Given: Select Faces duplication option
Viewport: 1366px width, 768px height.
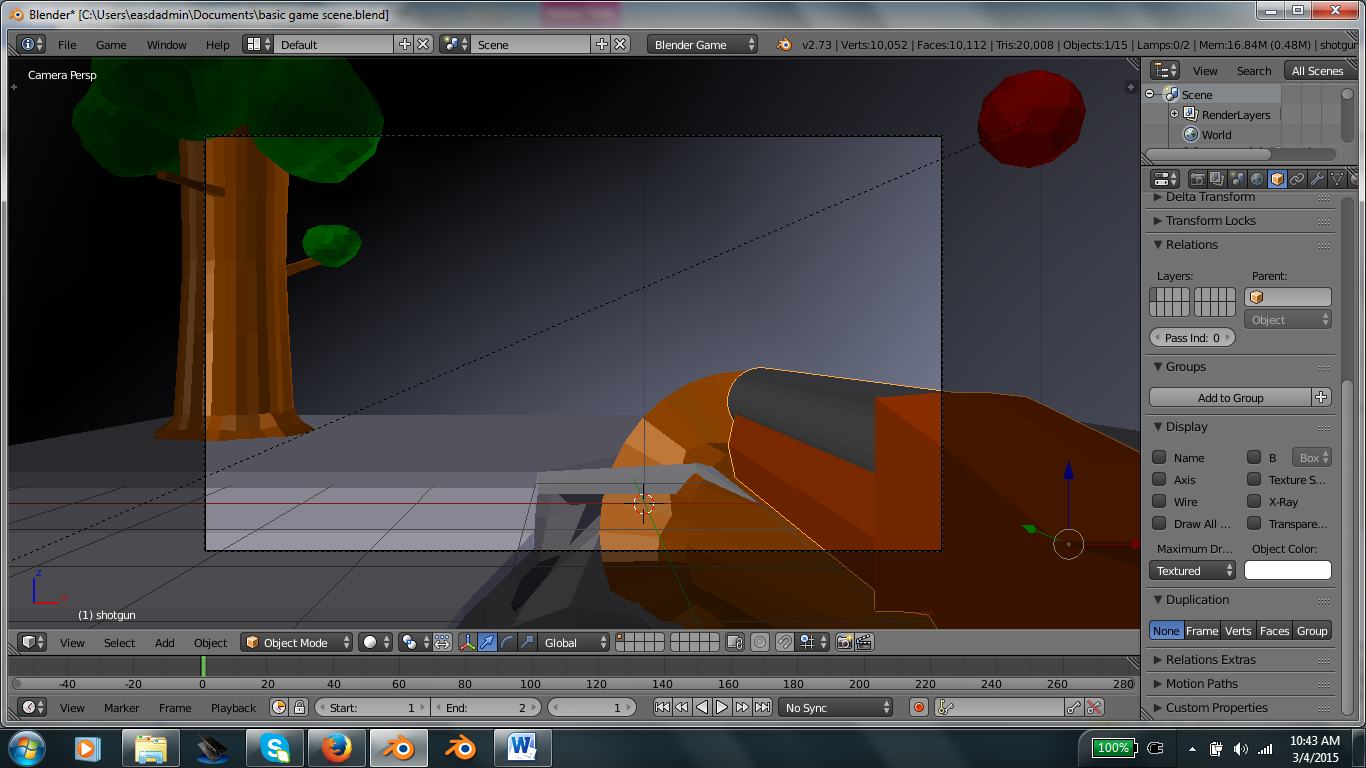Looking at the screenshot, I should coord(1274,630).
